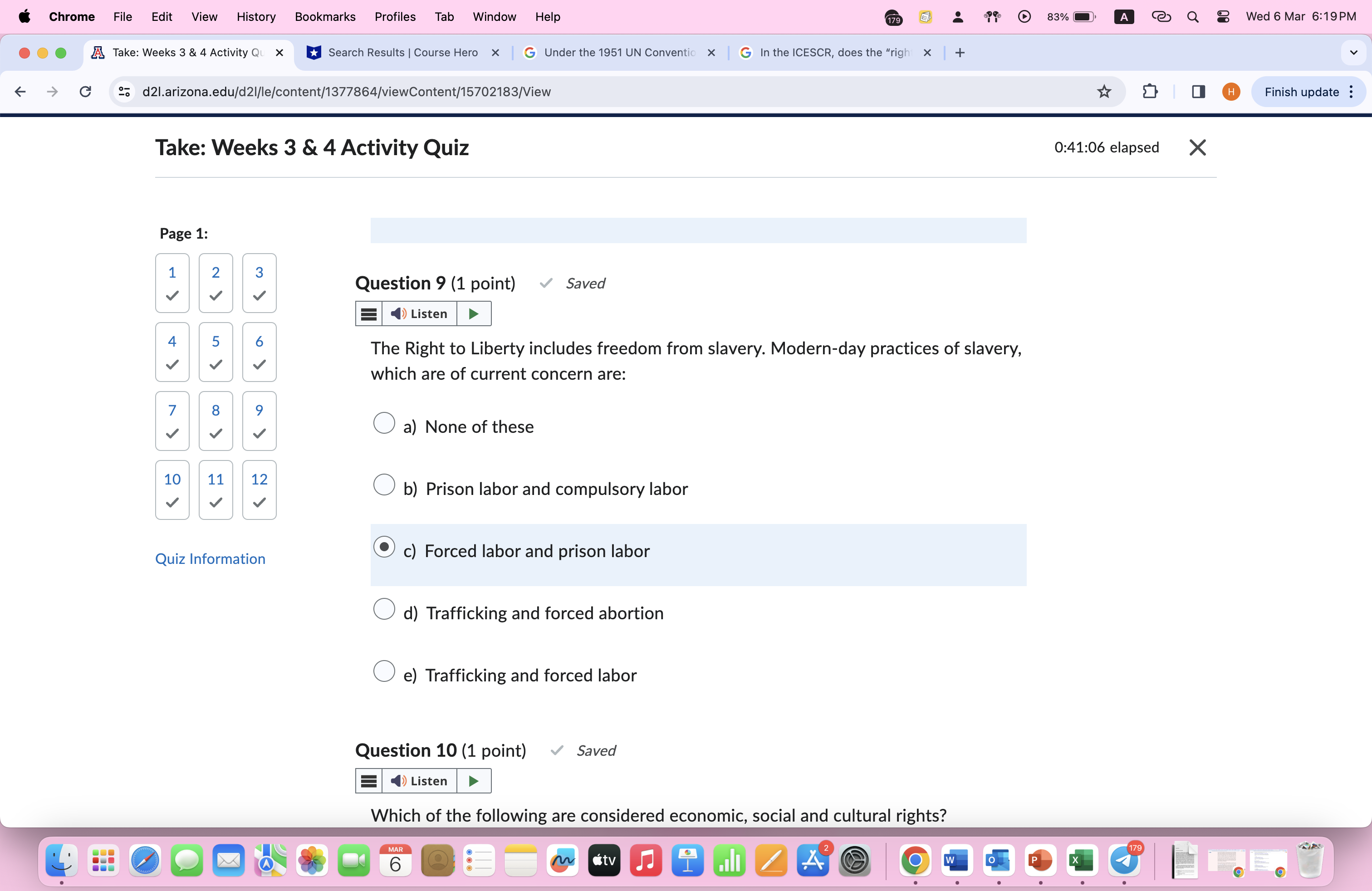Viewport: 1372px width, 891px height.
Task: Open the Chrome extensions puzzle icon
Action: coord(1150,92)
